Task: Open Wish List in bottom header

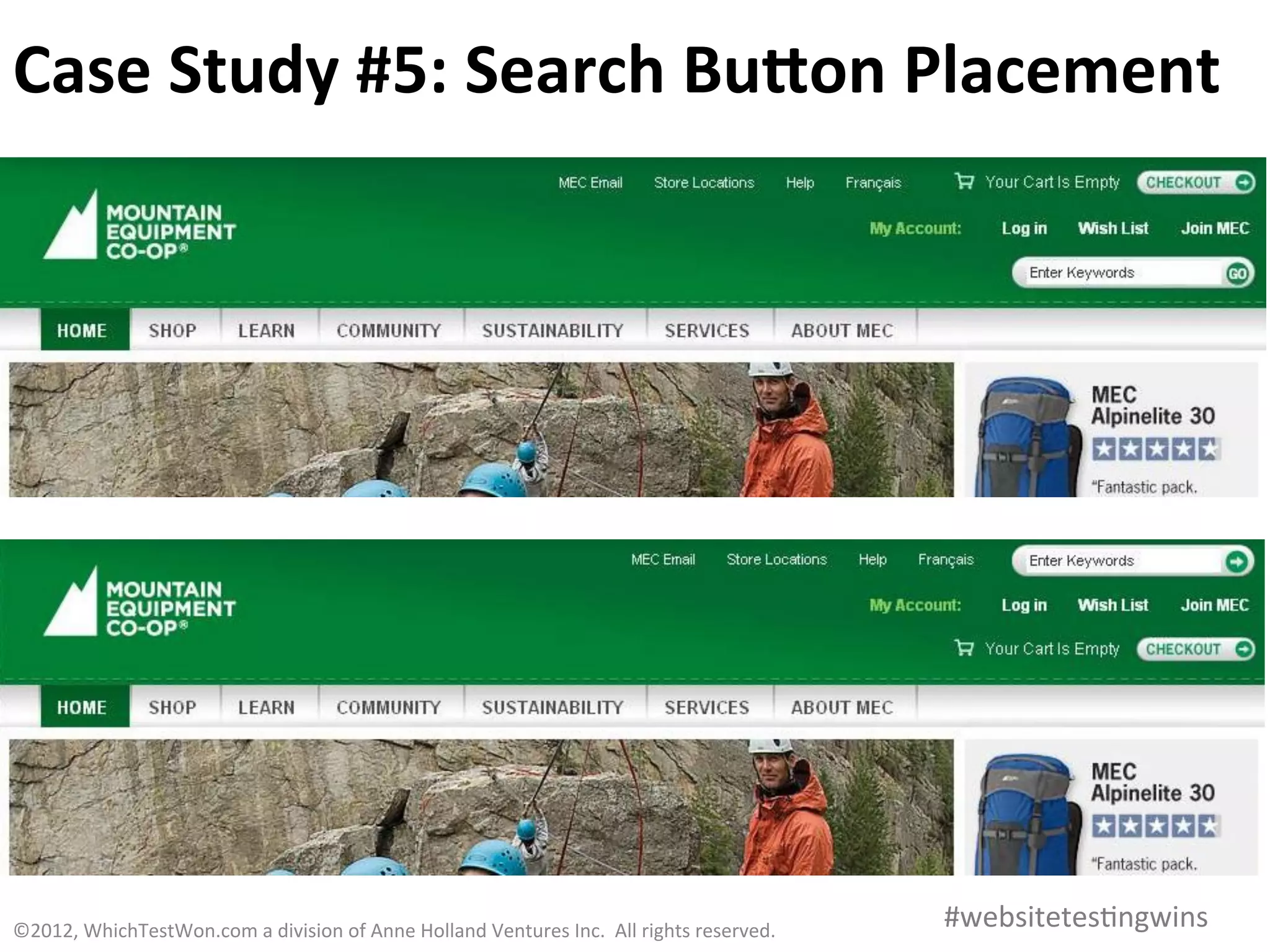Action: click(x=1113, y=606)
